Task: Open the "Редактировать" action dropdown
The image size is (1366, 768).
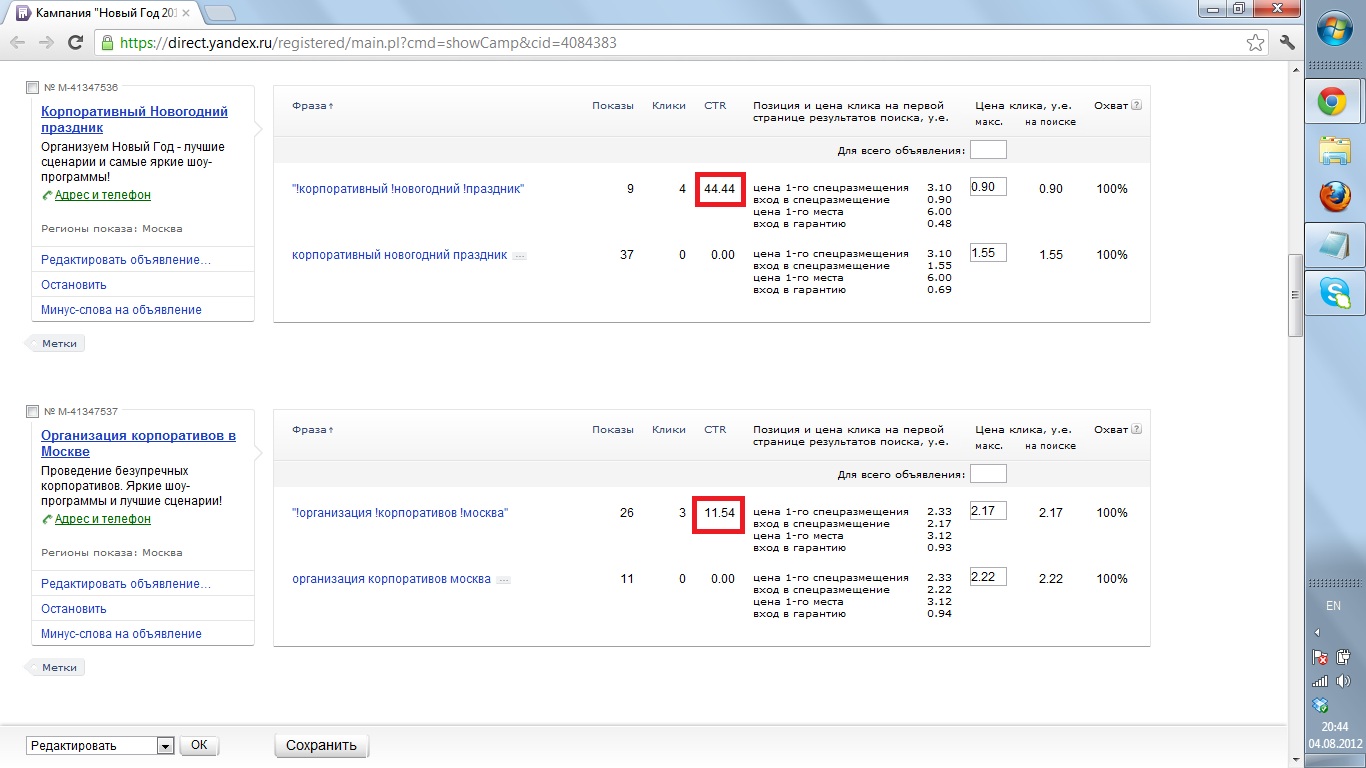Action: click(x=100, y=746)
